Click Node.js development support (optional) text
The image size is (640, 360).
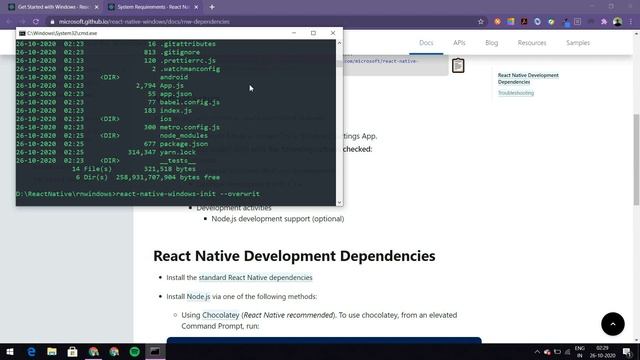(278, 219)
